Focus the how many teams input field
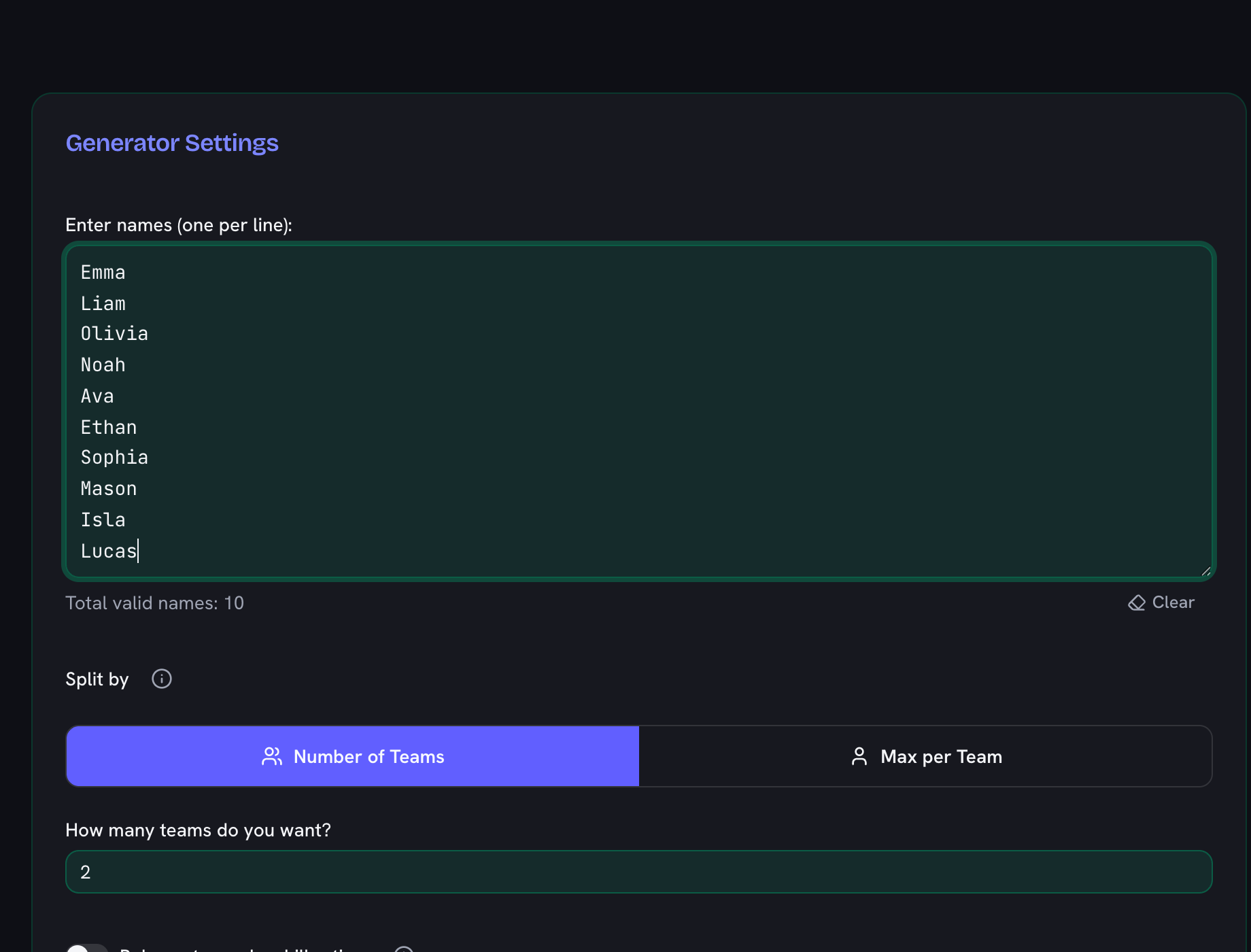This screenshot has width=1251, height=952. coord(639,872)
